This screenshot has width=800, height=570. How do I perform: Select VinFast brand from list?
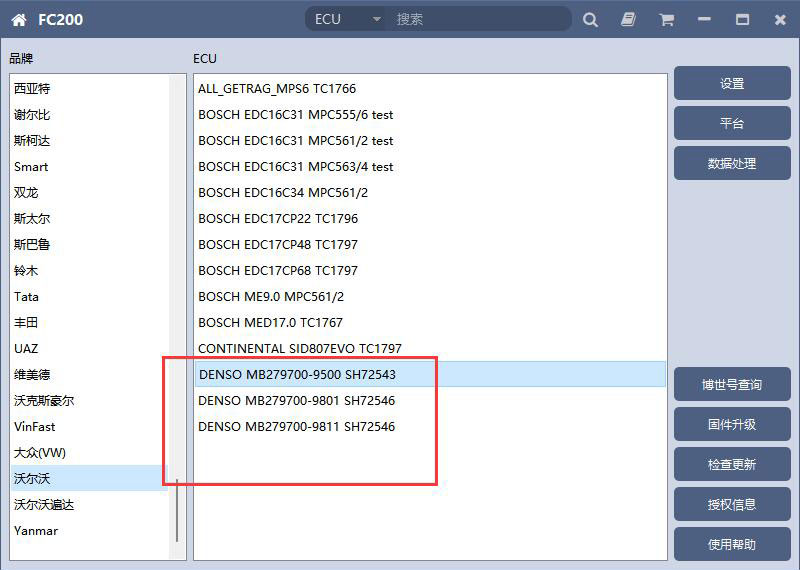pyautogui.click(x=35, y=427)
